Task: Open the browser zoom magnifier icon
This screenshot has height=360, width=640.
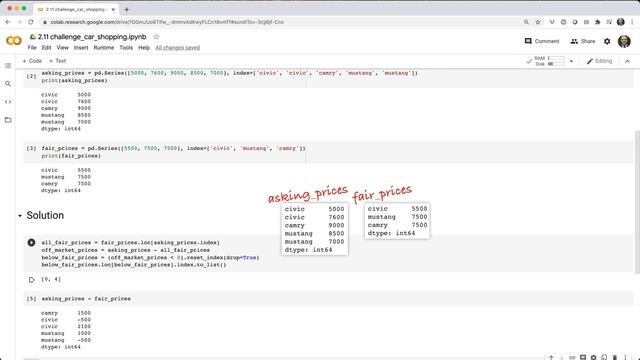Action: [526, 22]
